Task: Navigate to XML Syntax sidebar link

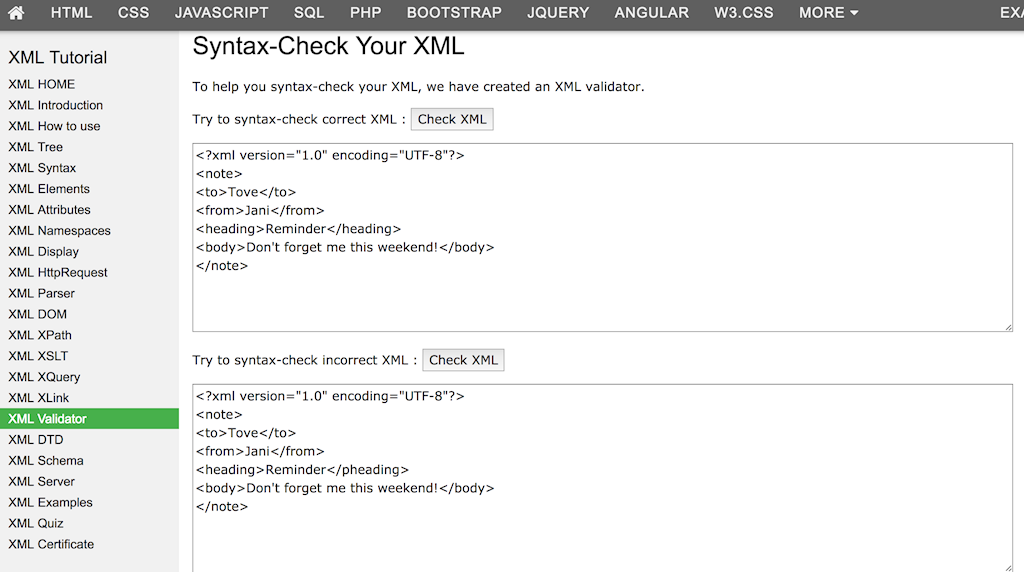Action: coord(42,168)
